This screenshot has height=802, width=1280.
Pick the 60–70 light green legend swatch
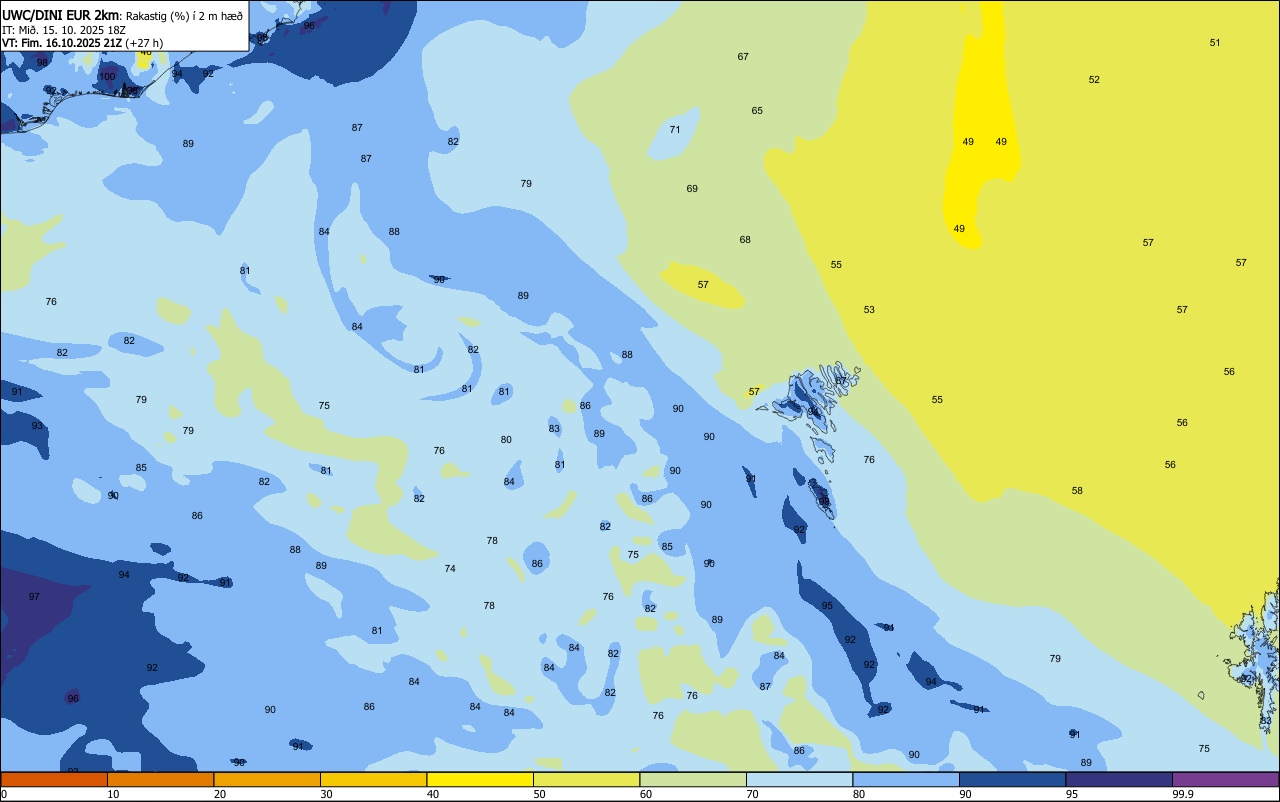click(x=693, y=779)
